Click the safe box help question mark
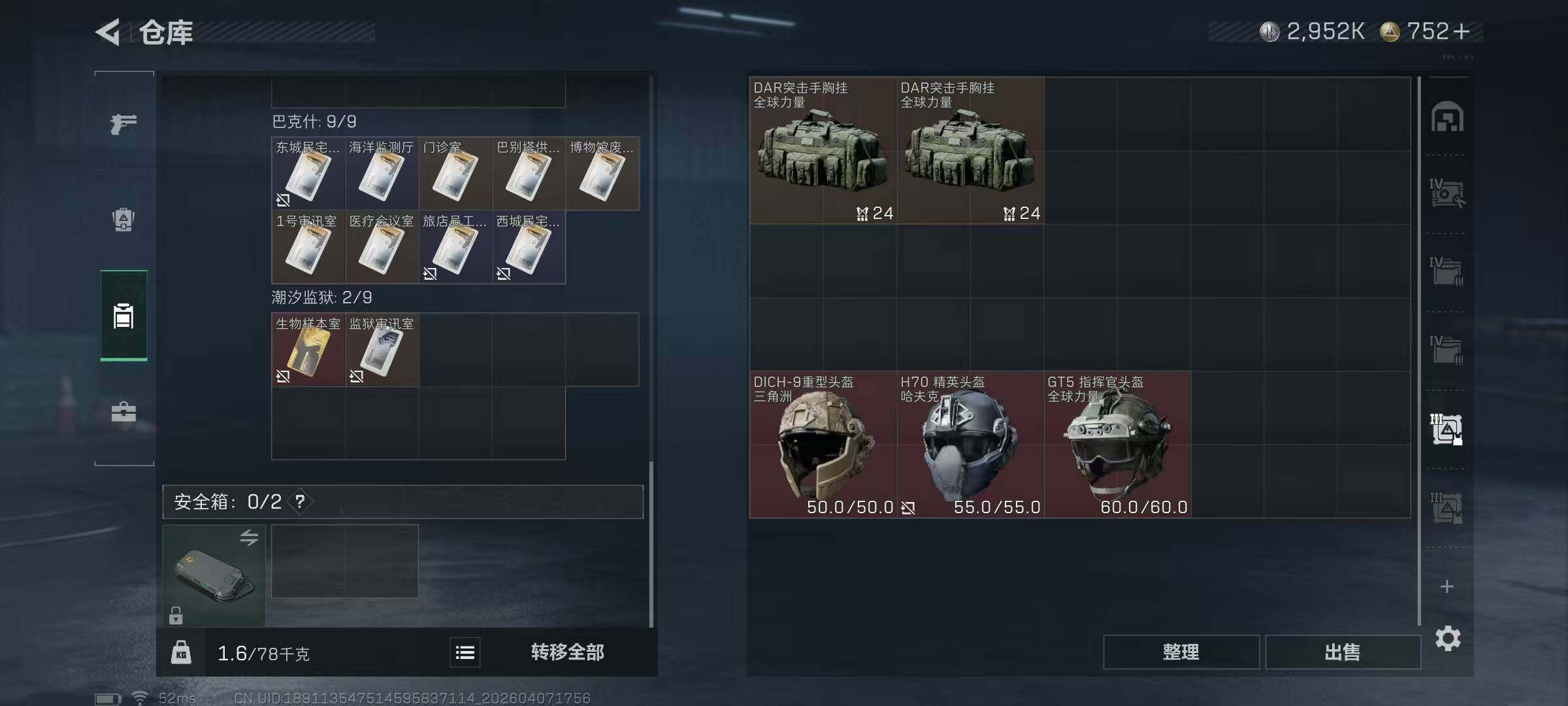Viewport: 1568px width, 706px height. [x=300, y=501]
